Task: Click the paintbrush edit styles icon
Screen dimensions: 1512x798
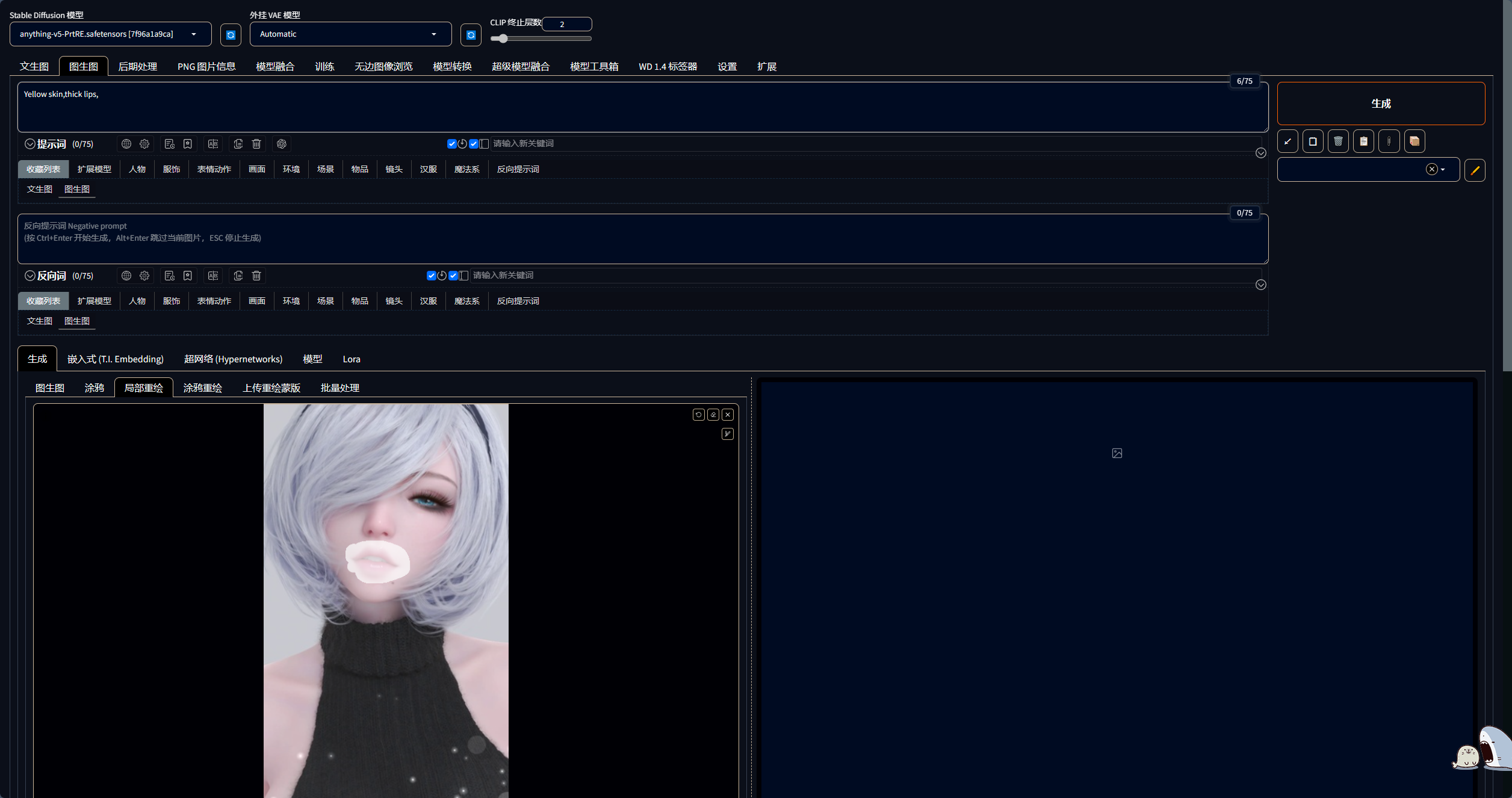Action: click(x=1475, y=170)
